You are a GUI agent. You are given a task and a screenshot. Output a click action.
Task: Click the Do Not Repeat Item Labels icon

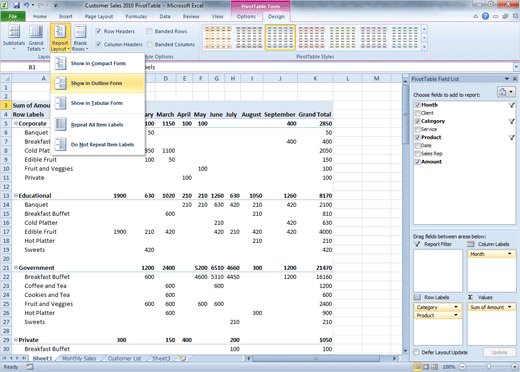pos(60,144)
